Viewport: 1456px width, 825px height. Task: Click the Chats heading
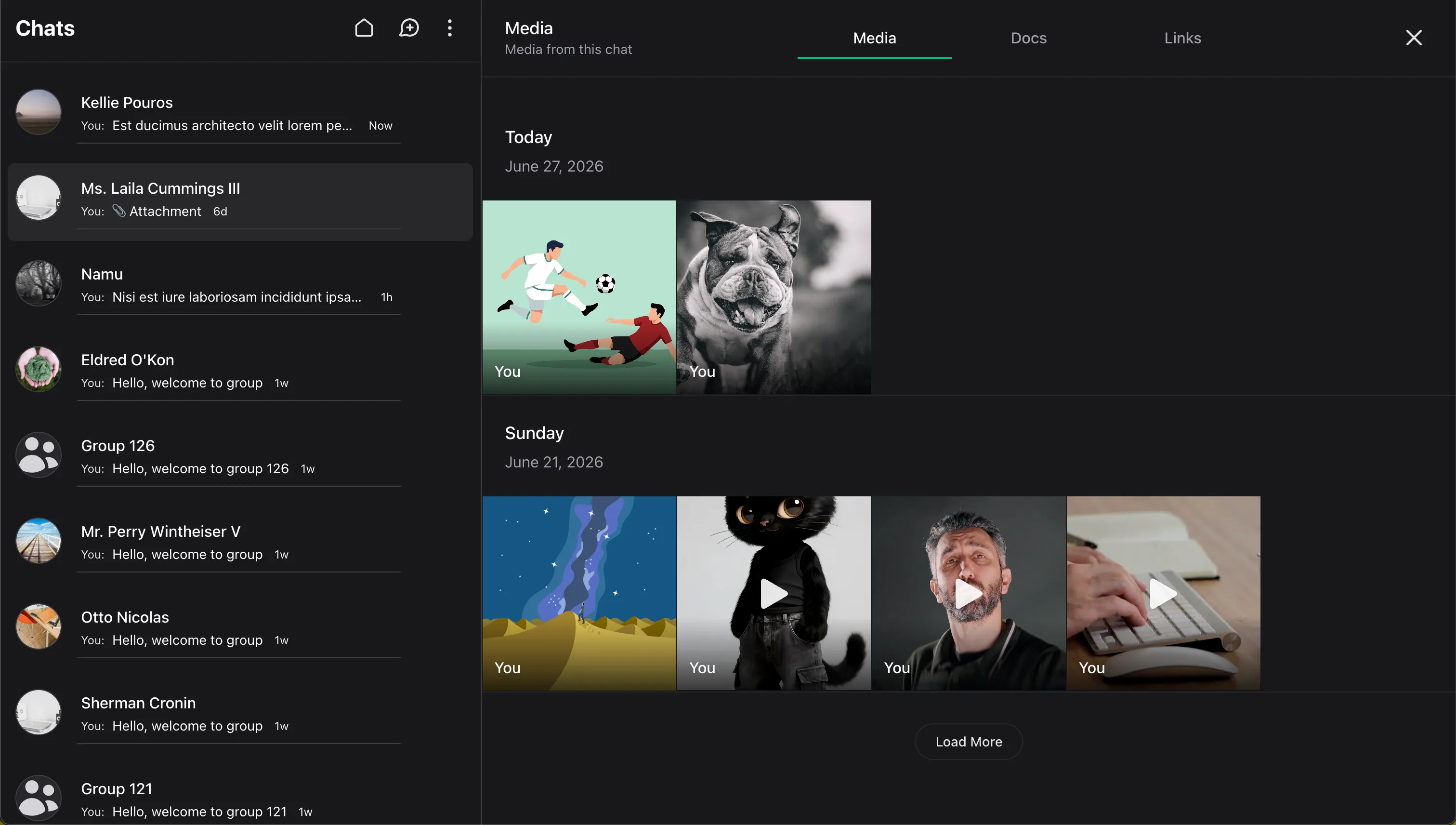tap(45, 28)
